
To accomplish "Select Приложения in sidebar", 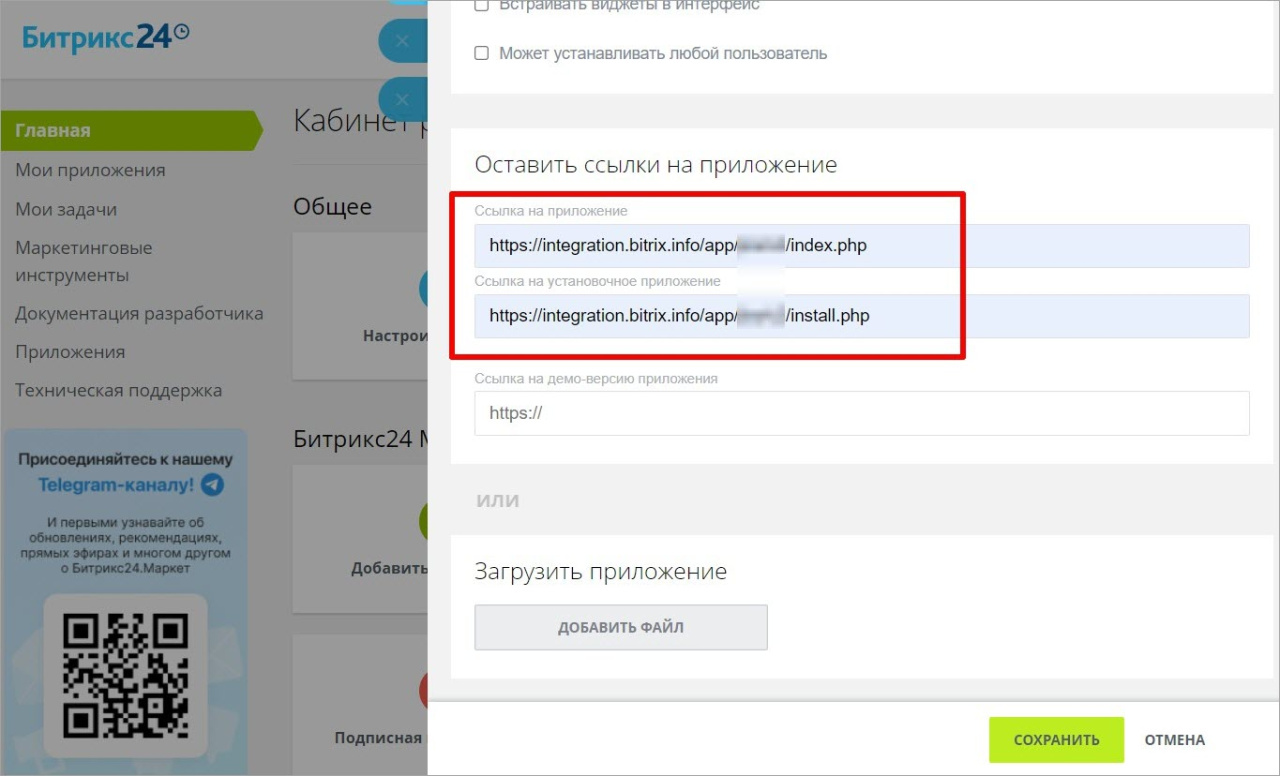I will click(x=70, y=352).
